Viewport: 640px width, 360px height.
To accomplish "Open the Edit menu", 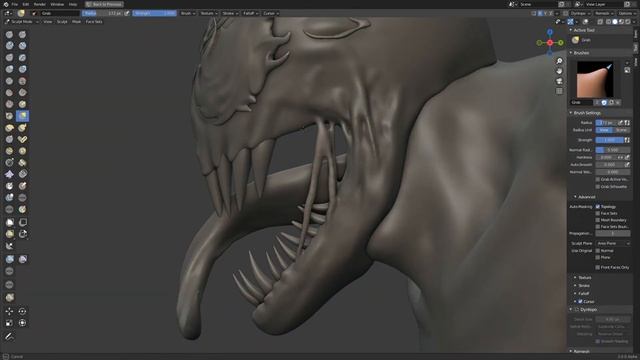I will pos(26,4).
